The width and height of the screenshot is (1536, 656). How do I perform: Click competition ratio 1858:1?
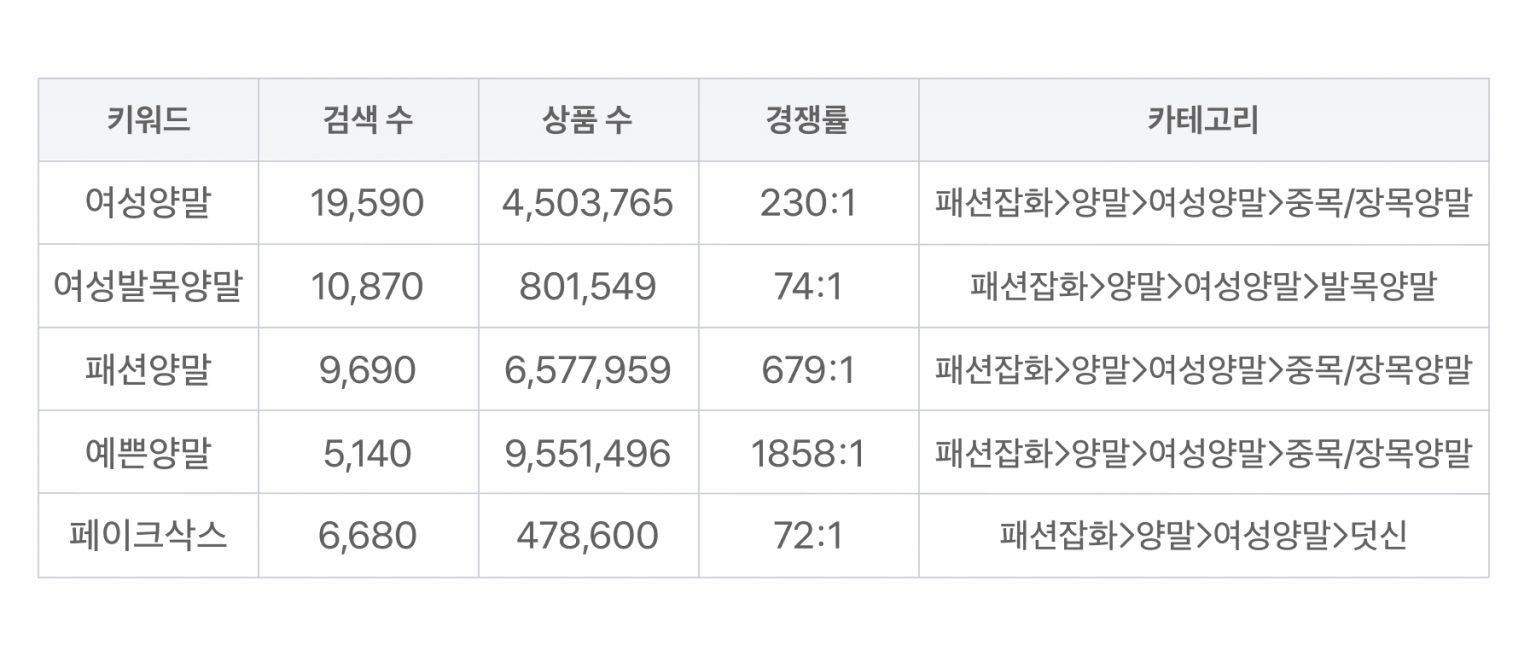[808, 453]
